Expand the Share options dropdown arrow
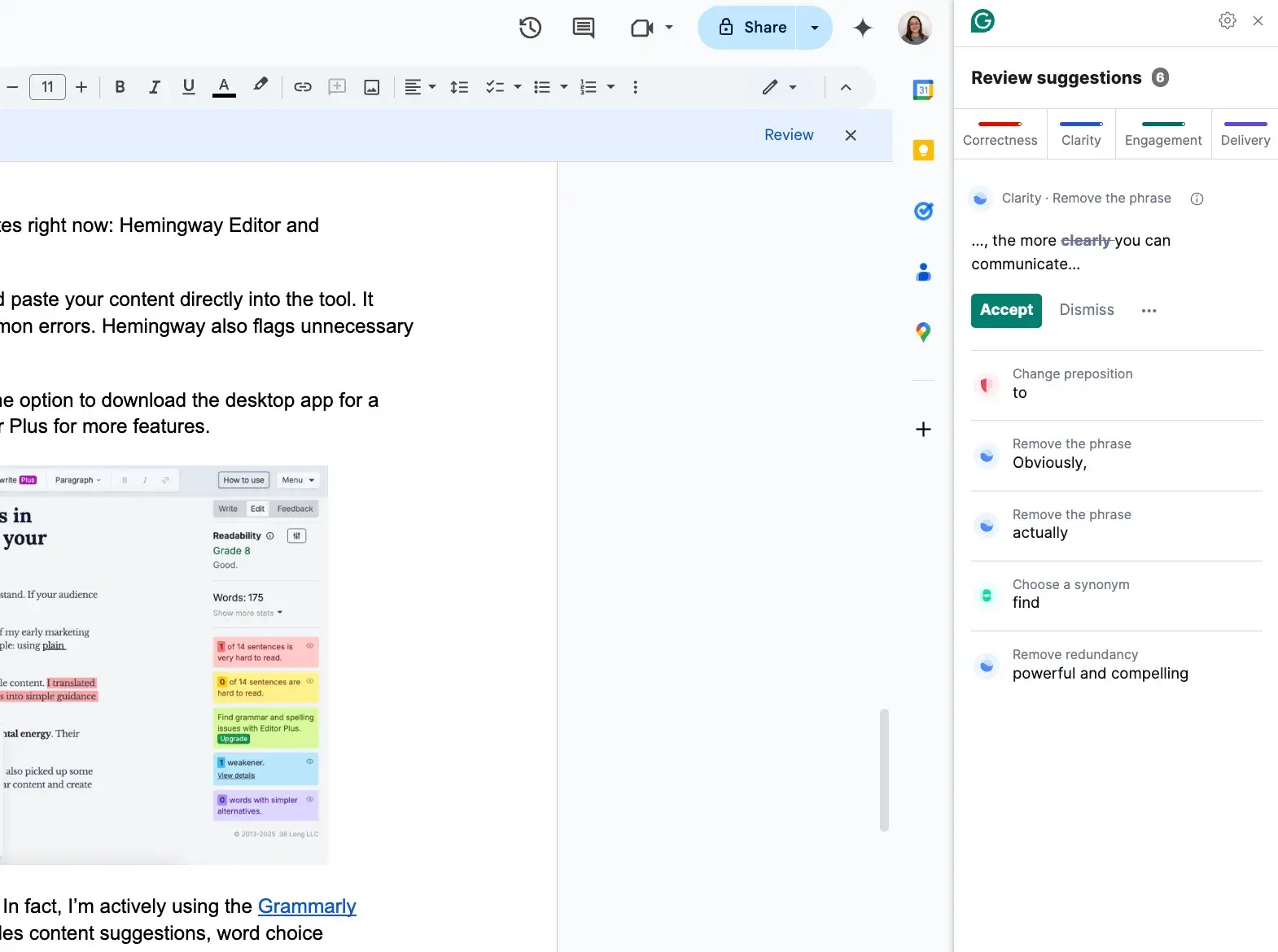Screen dimensions: 1278x952 click(x=814, y=28)
